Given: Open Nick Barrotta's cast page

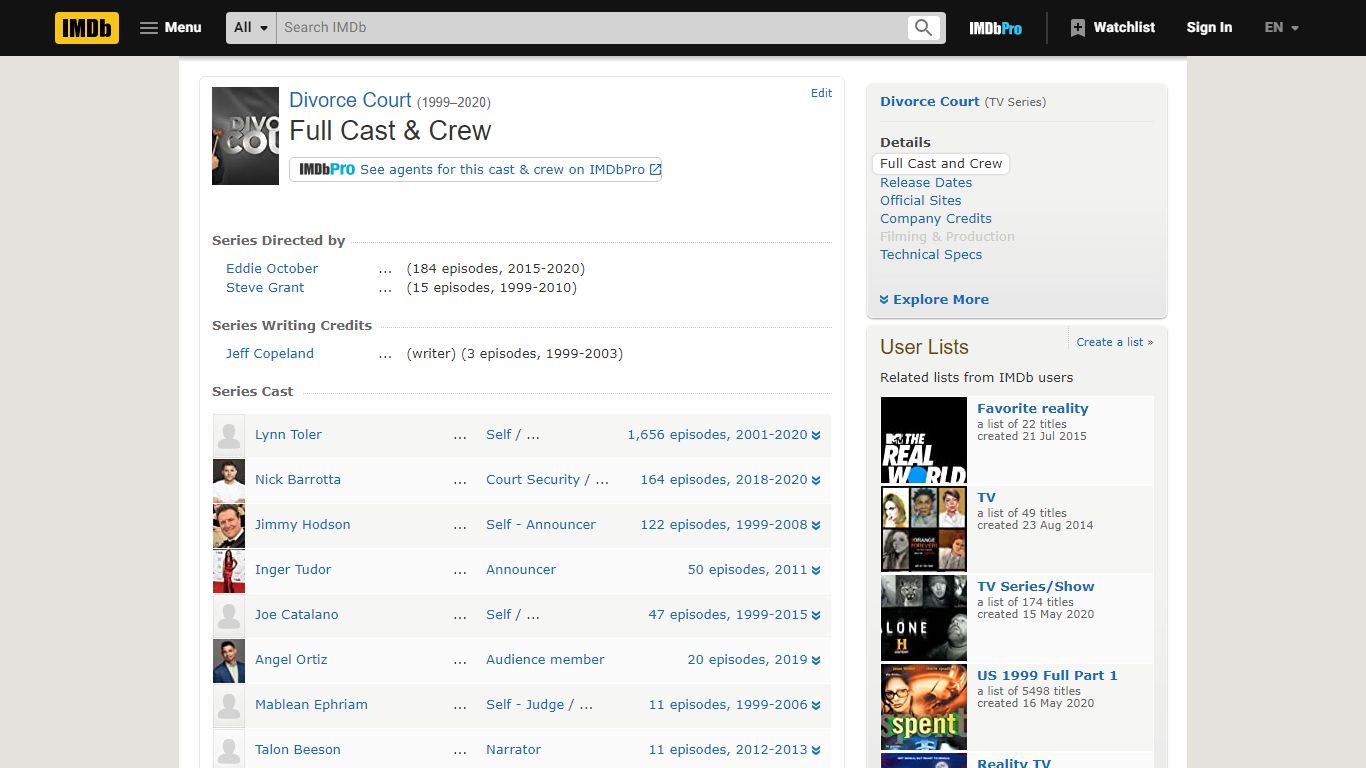Looking at the screenshot, I should (x=298, y=480).
